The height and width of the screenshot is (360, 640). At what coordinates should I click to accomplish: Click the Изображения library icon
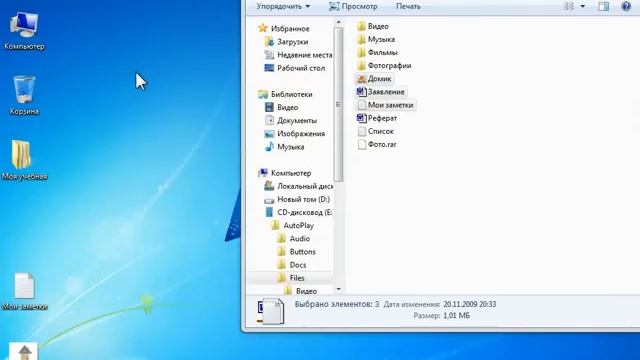[x=269, y=133]
